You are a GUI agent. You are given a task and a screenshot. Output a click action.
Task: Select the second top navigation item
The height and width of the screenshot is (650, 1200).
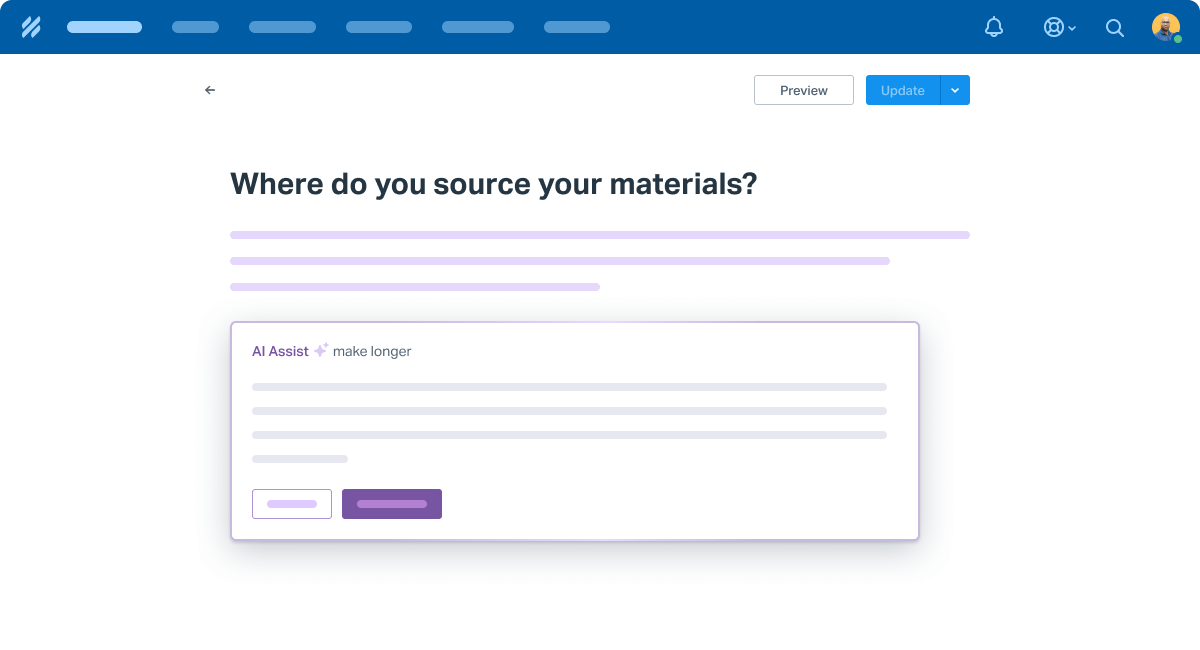click(x=195, y=27)
